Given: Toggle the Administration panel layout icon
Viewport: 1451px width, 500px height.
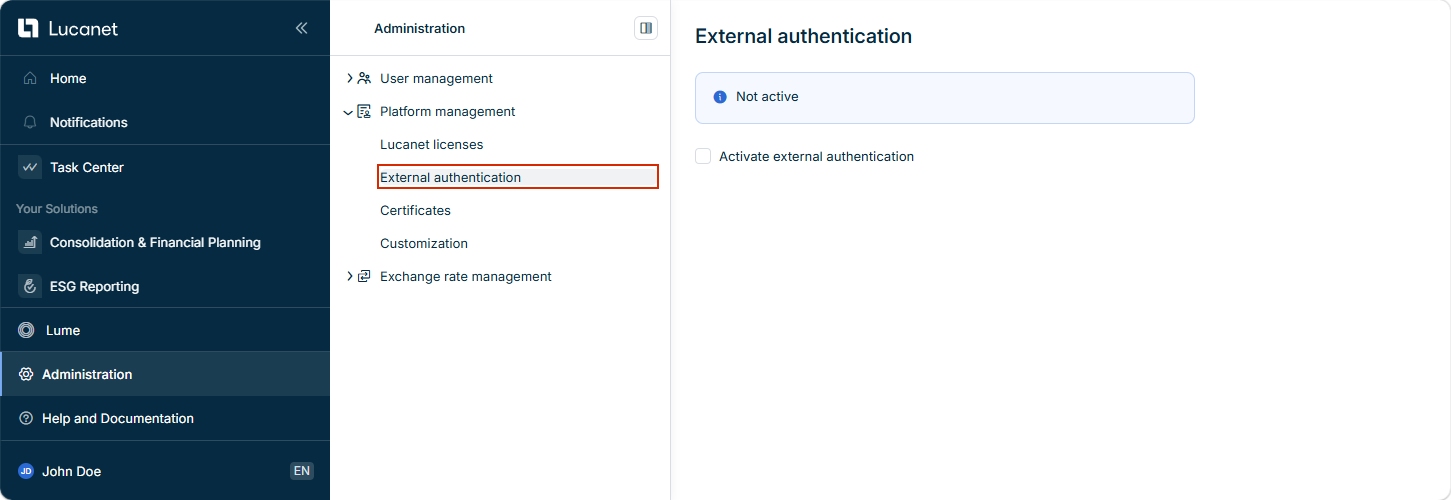Looking at the screenshot, I should pos(646,28).
